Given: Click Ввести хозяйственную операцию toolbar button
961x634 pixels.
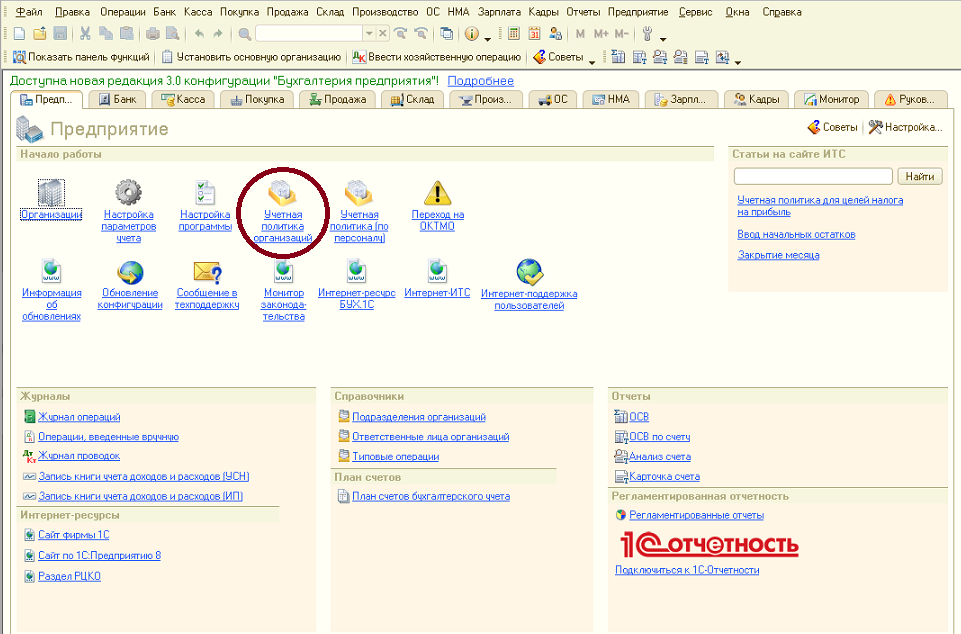Looking at the screenshot, I should pos(436,57).
